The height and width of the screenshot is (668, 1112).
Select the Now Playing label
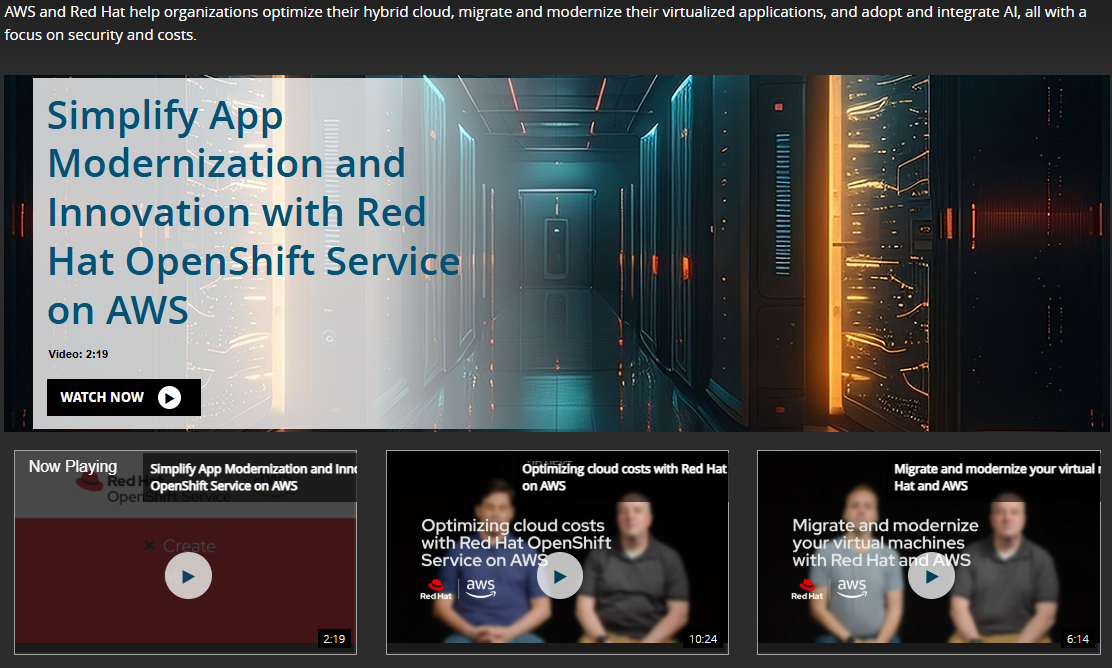[x=73, y=466]
